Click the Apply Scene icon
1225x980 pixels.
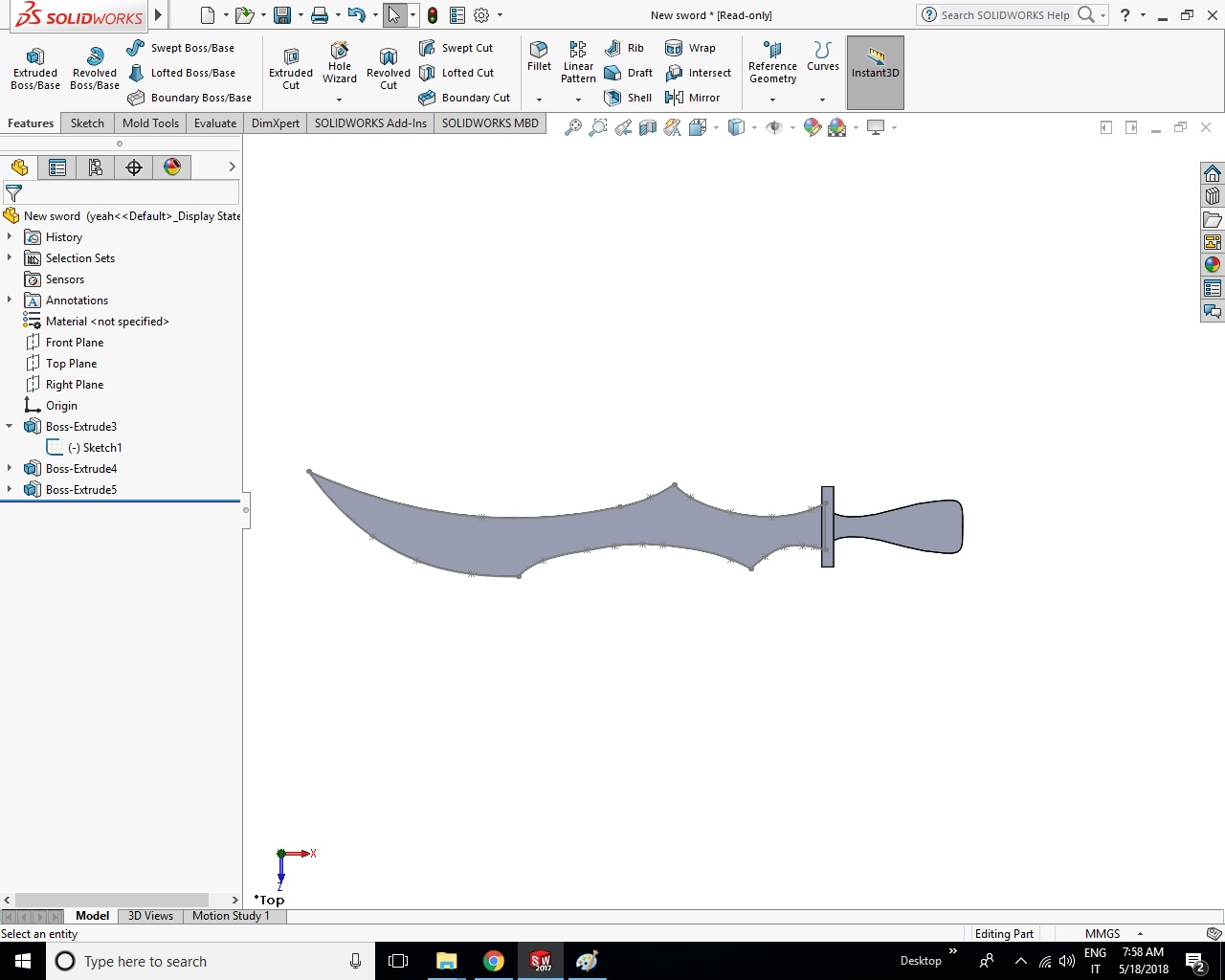[837, 127]
